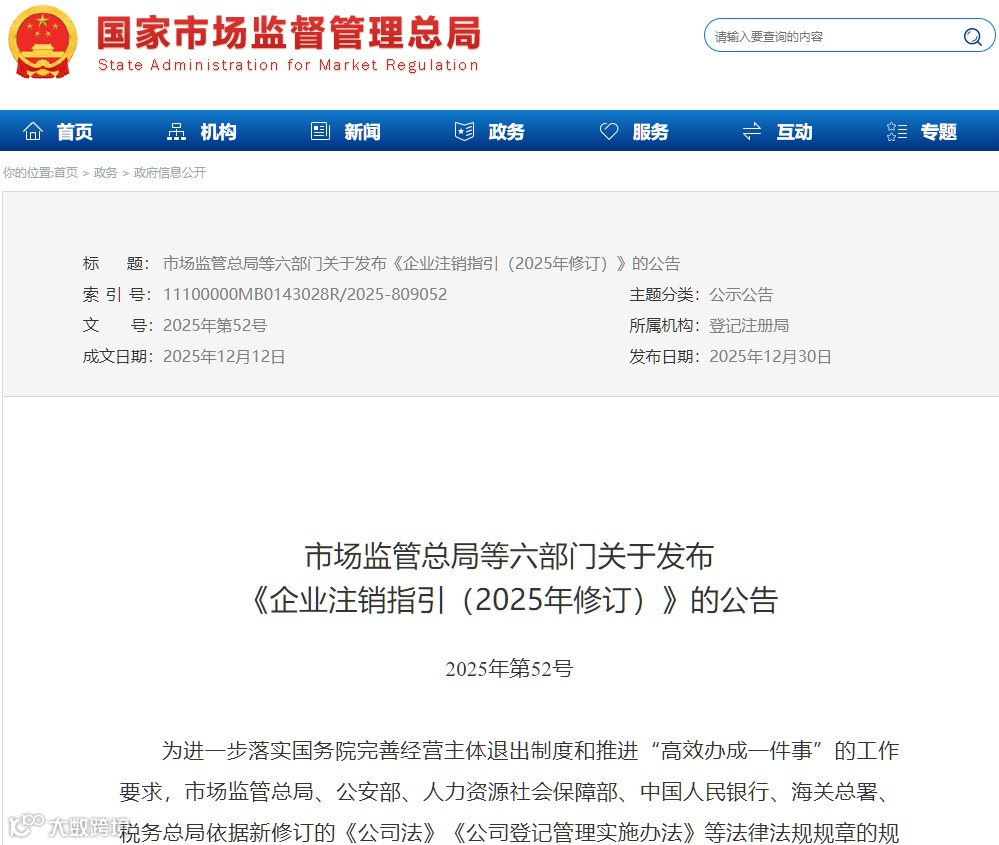Click the 主题分类 value 公示公告
This screenshot has width=999, height=845.
[741, 294]
